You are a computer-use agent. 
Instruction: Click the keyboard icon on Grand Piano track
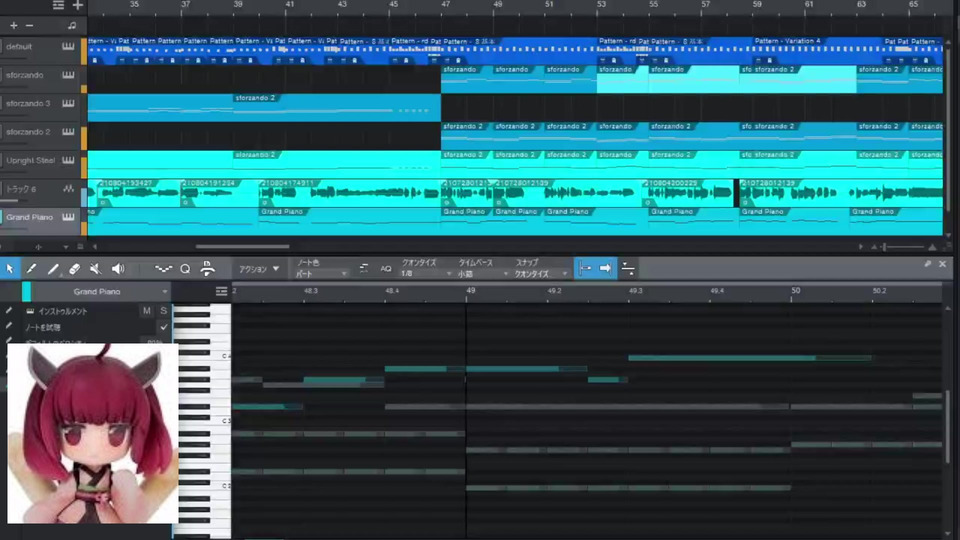pyautogui.click(x=68, y=217)
